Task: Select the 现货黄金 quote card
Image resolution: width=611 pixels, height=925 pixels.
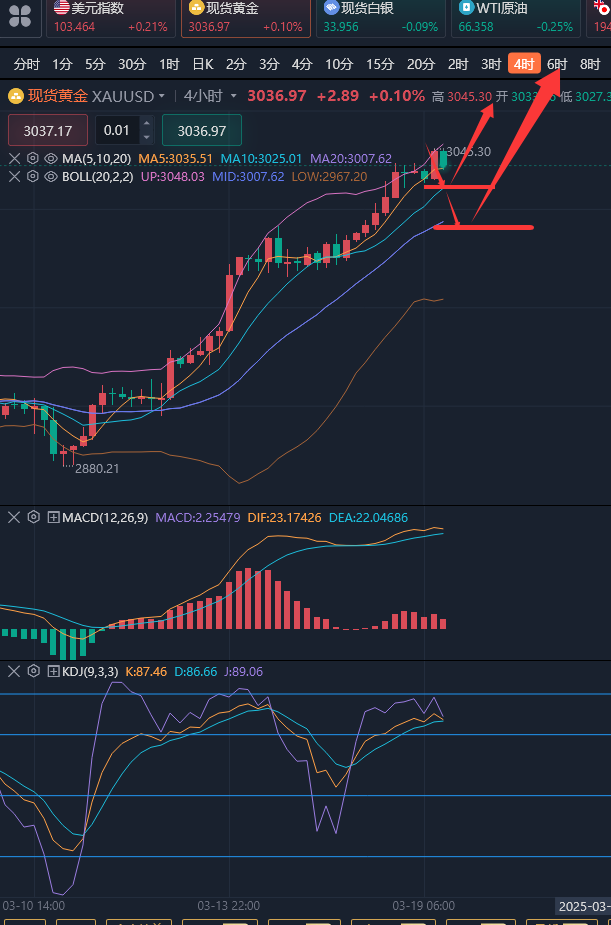Action: click(246, 18)
